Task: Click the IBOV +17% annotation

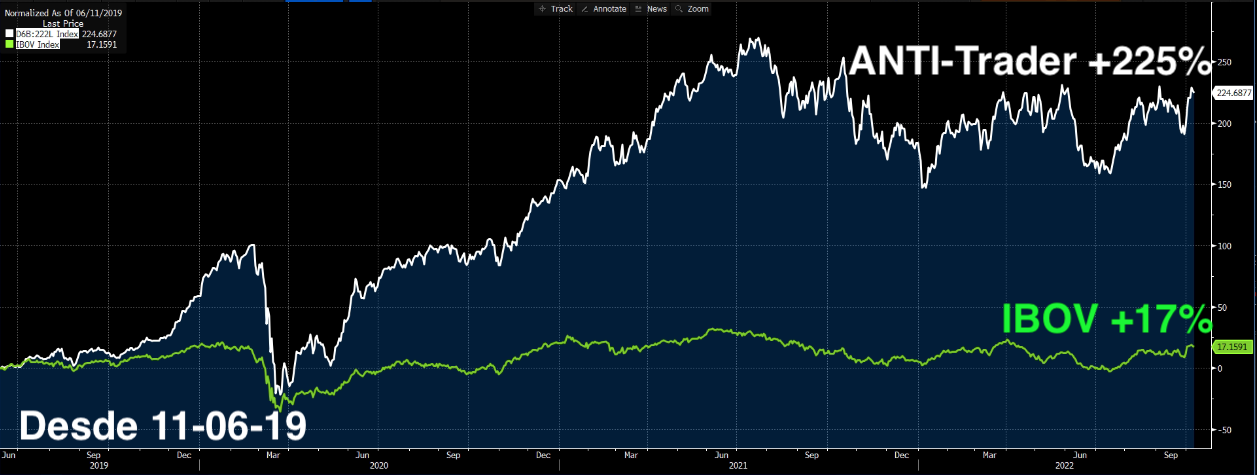Action: 1106,321
